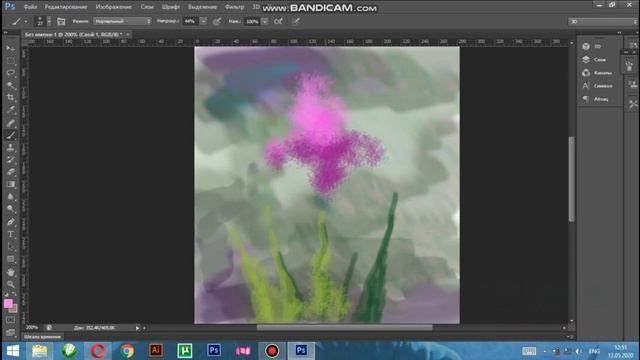Open the Слои layers panel
640x360 pixels.
click(x=594, y=60)
